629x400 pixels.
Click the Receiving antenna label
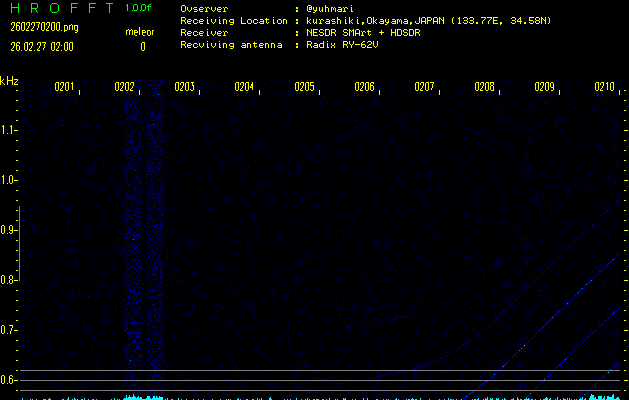coord(231,45)
